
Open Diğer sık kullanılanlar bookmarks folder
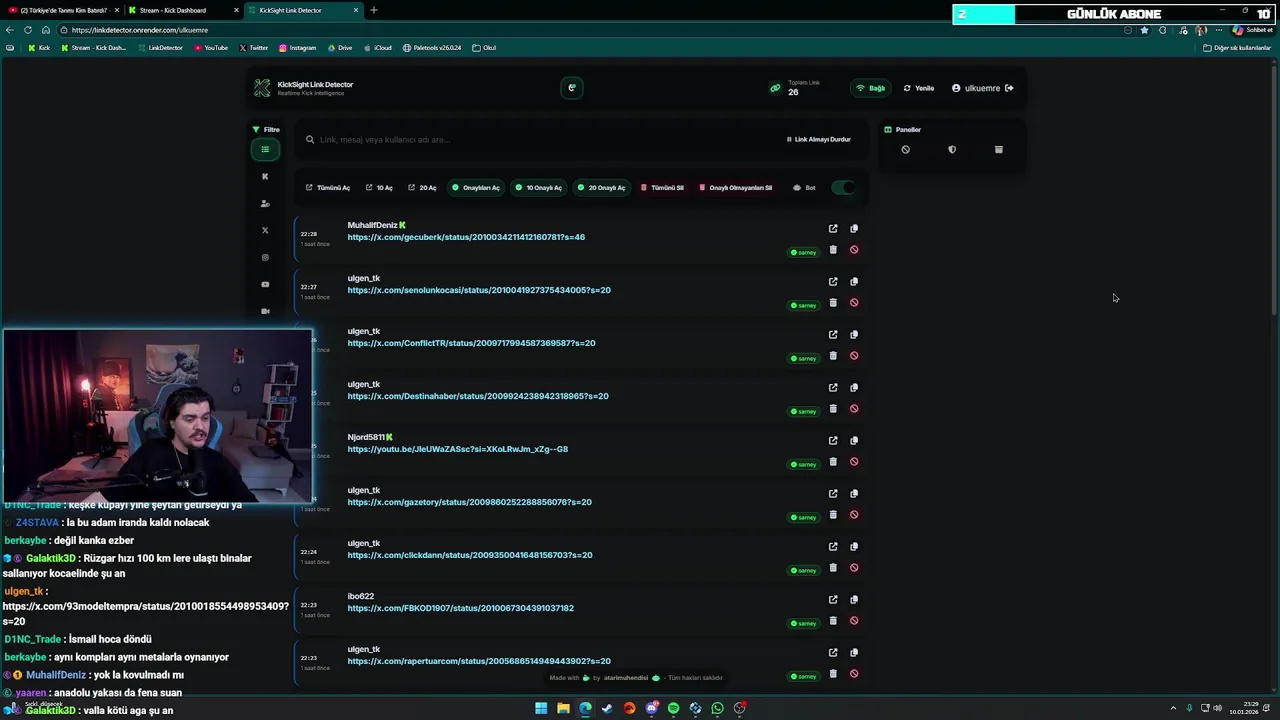click(1237, 48)
